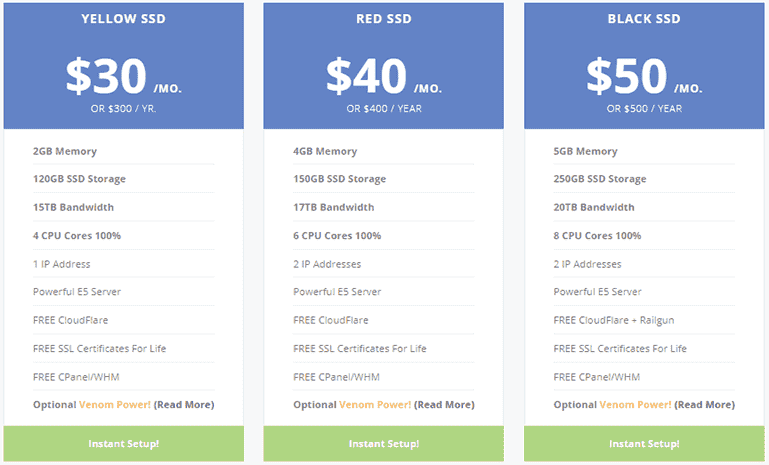Click the OR $300 / YR. text

point(124,108)
